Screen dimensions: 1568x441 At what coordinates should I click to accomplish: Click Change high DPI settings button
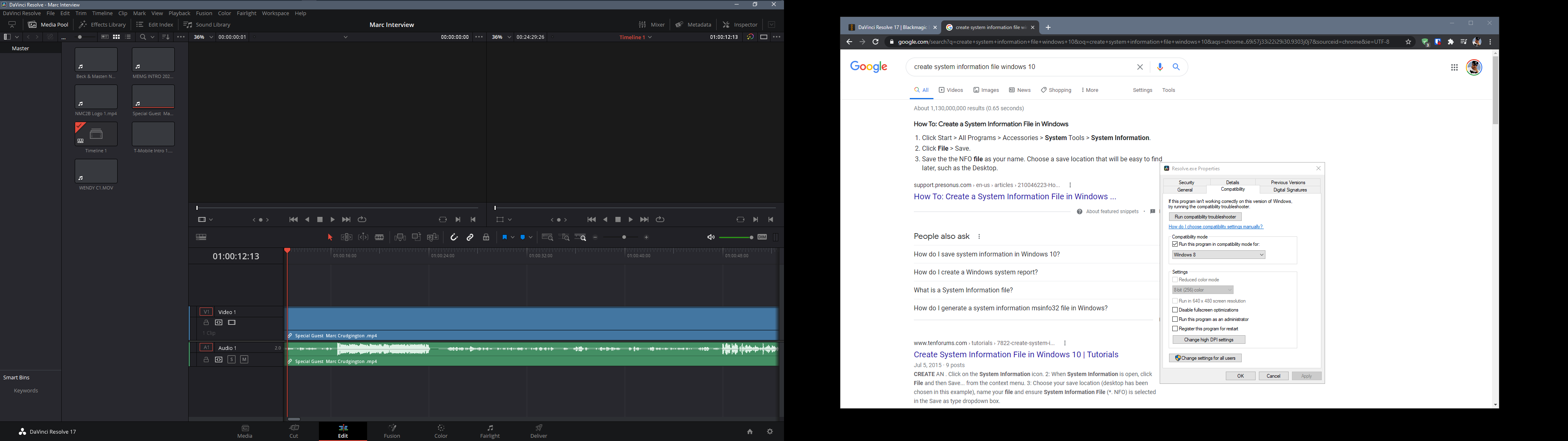point(1209,340)
